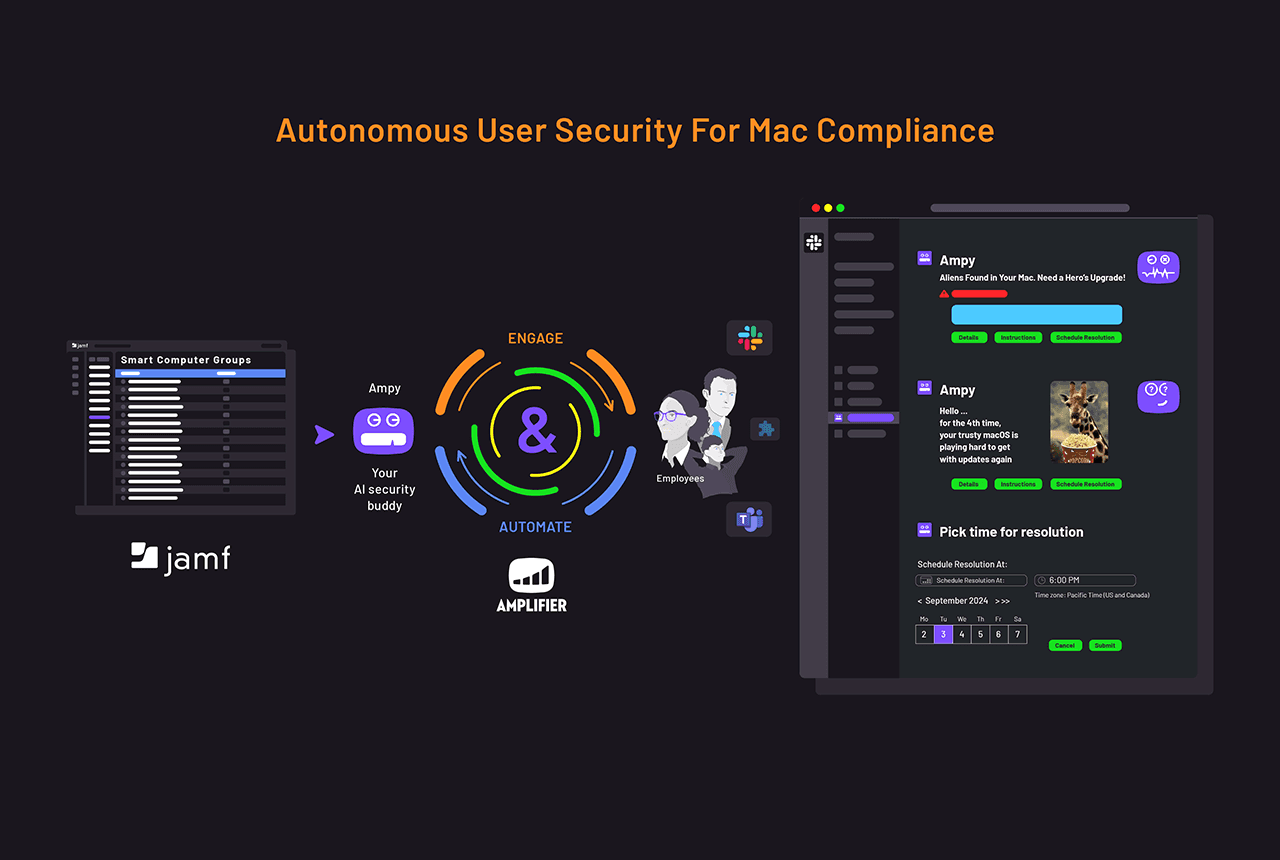The width and height of the screenshot is (1280, 860).
Task: Click Instructions under the giraffe message
Action: pyautogui.click(x=1018, y=484)
